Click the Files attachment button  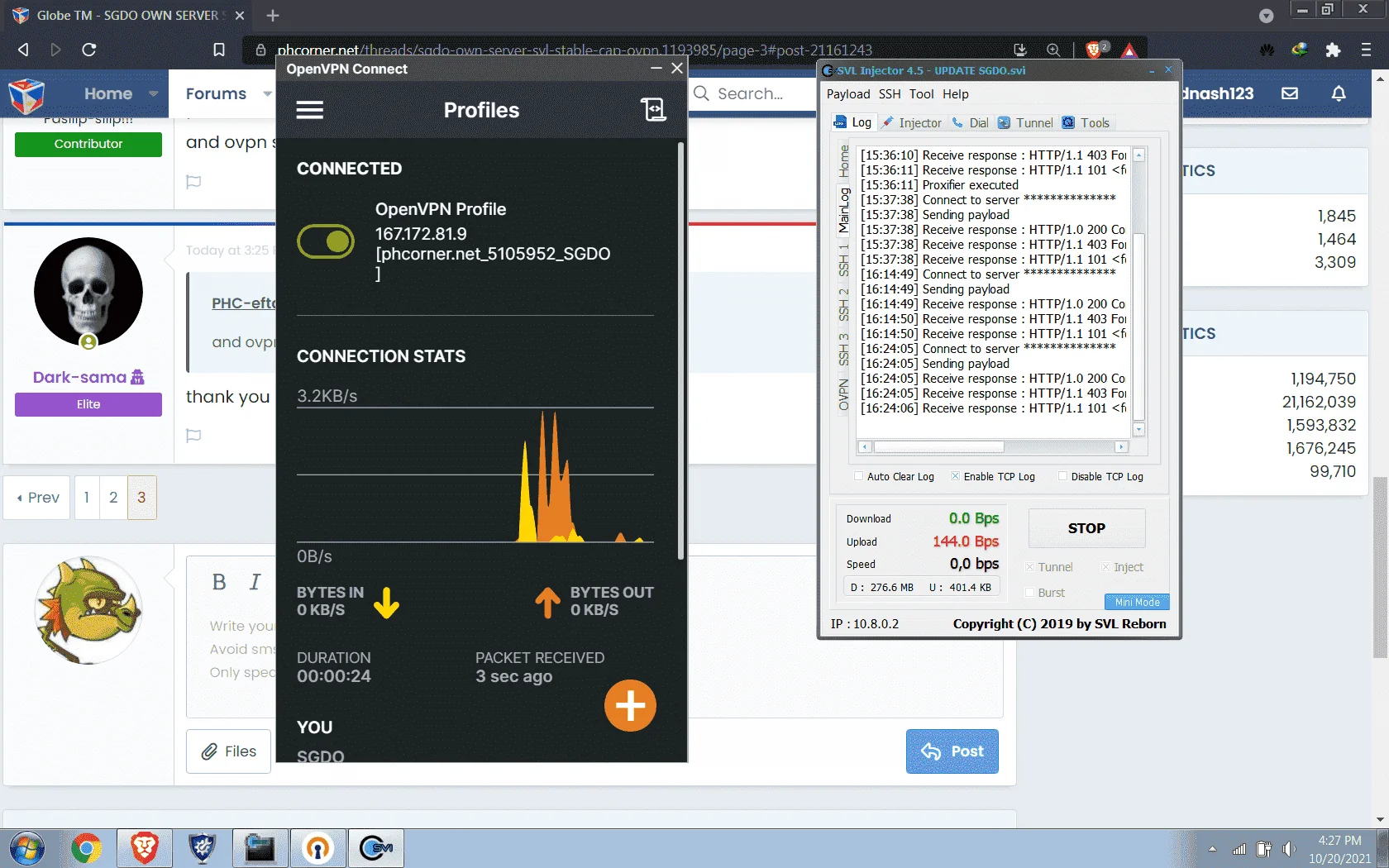point(229,751)
